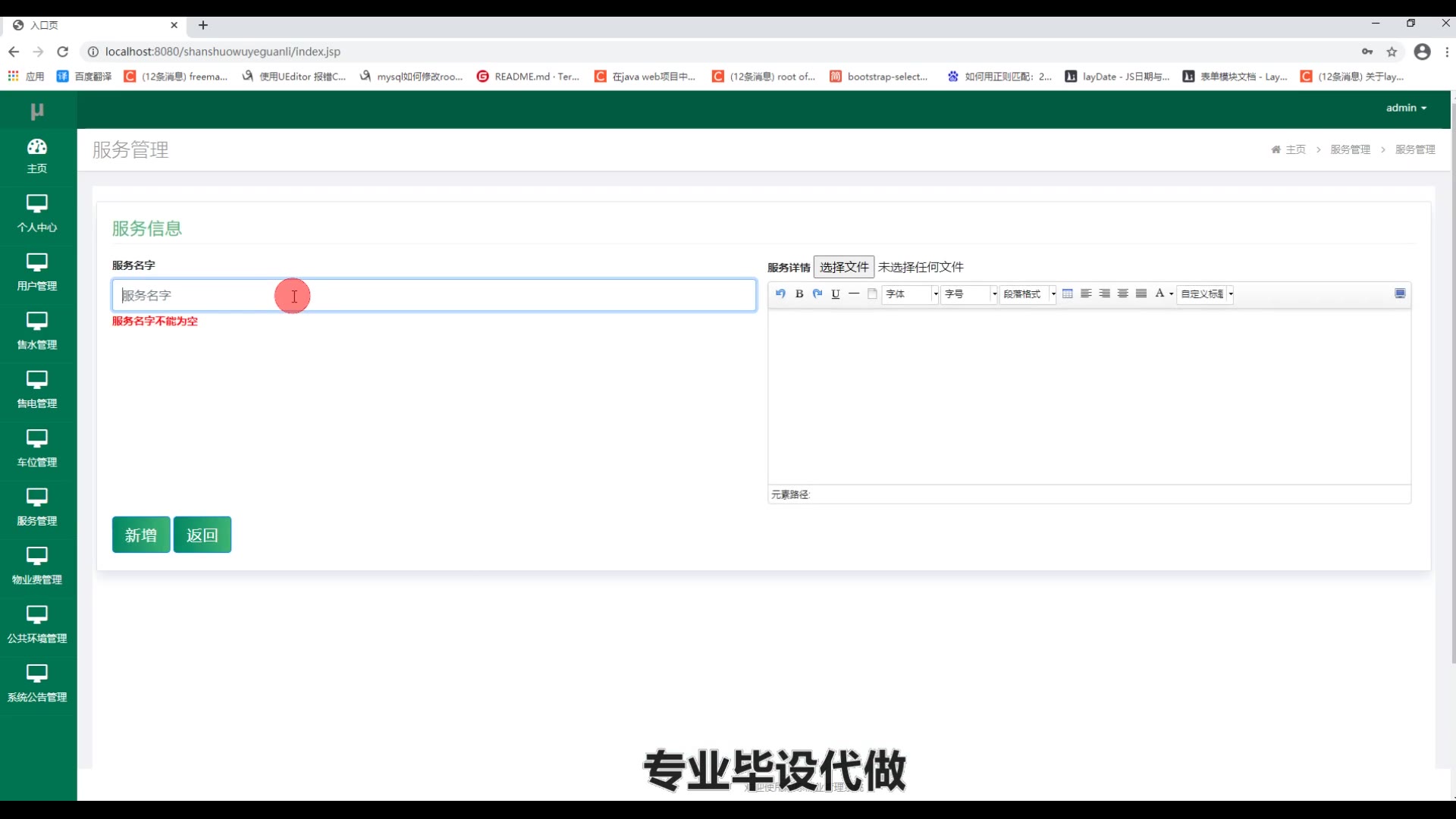This screenshot has height=819, width=1456.
Task: Open 应用 apps bookmark
Action: [x=26, y=77]
